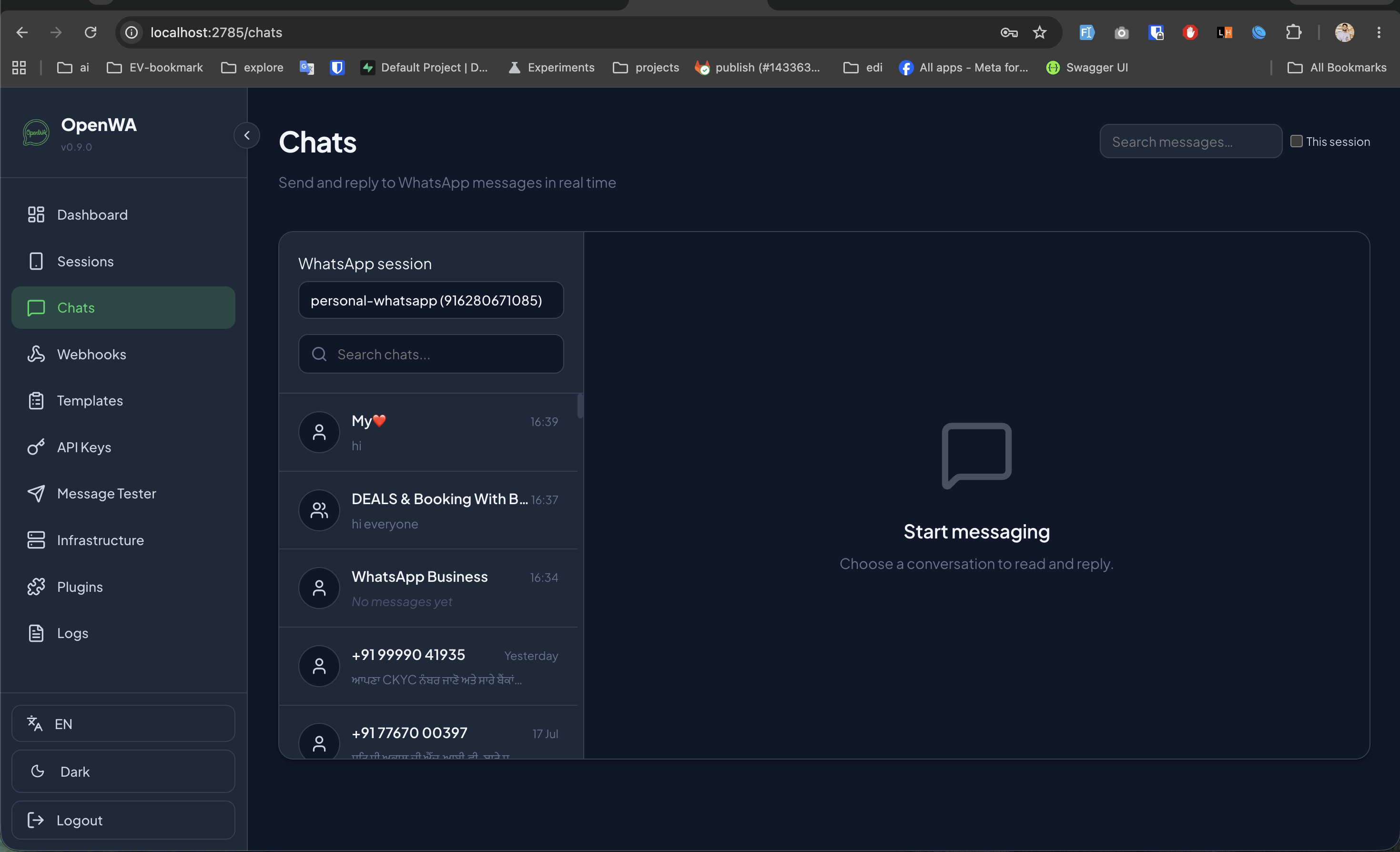Viewport: 1400px width, 852px height.
Task: Click the LH extension icon
Action: coord(1225,32)
